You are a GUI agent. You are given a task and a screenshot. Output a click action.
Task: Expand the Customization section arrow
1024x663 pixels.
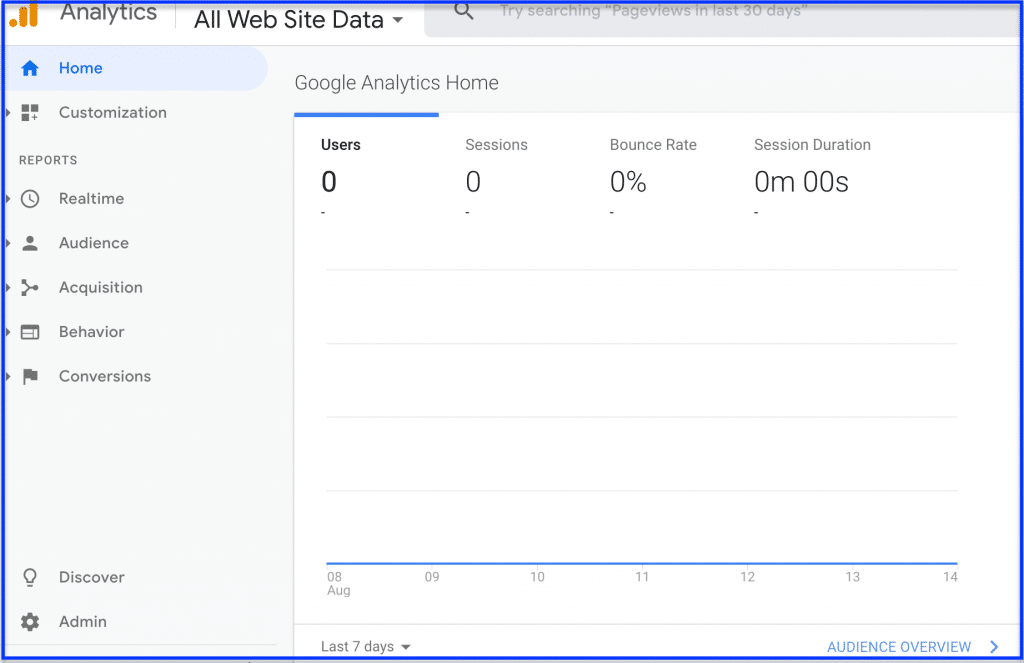(8, 112)
